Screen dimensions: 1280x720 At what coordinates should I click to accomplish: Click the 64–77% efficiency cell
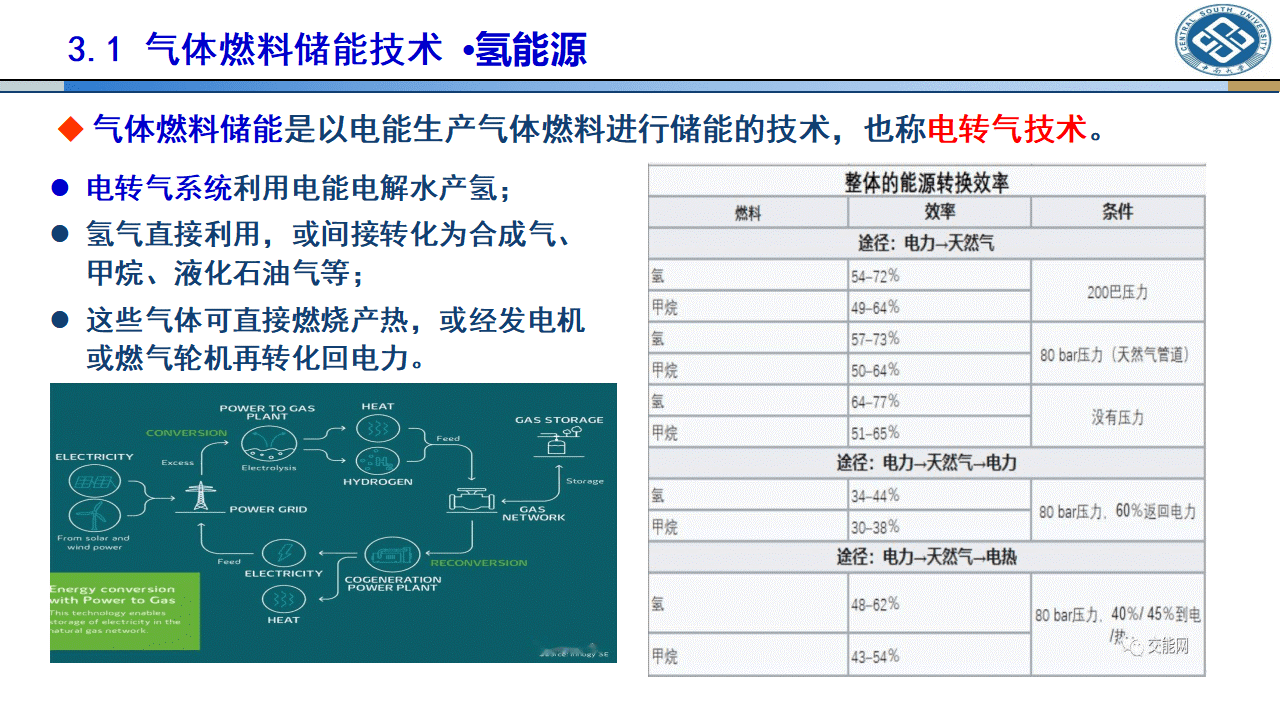pos(939,401)
